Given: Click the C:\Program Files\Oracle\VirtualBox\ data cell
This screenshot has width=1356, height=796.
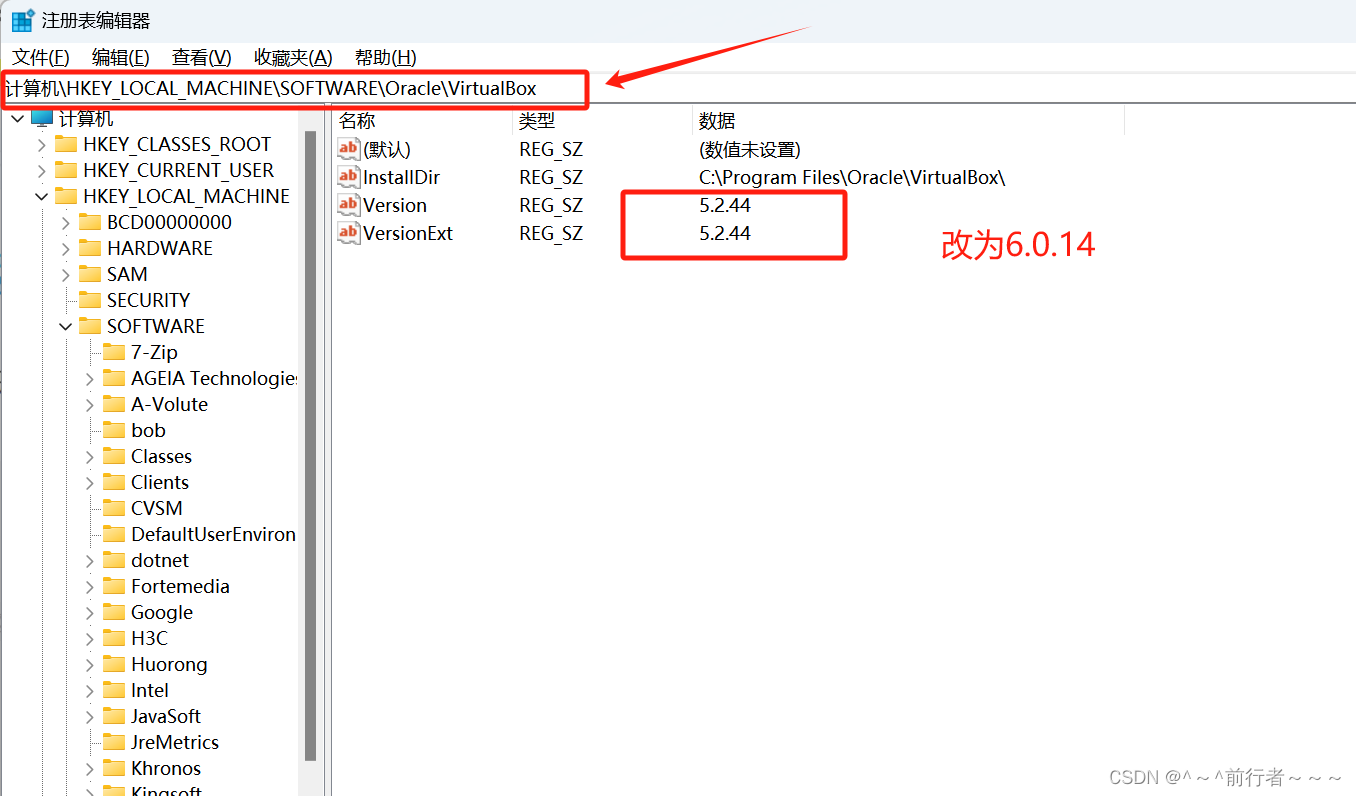Looking at the screenshot, I should (852, 177).
